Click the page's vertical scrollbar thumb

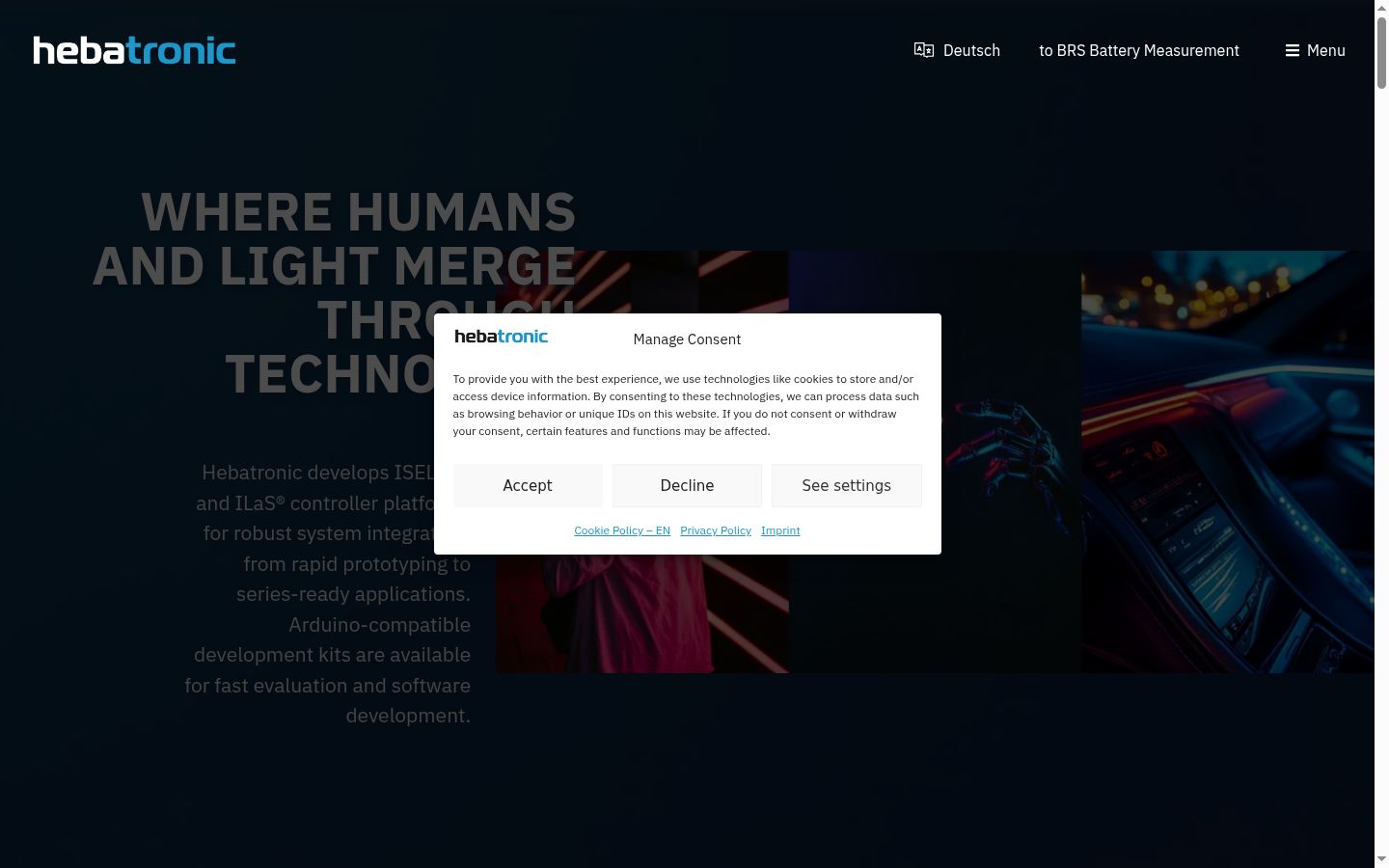pyautogui.click(x=1381, y=52)
